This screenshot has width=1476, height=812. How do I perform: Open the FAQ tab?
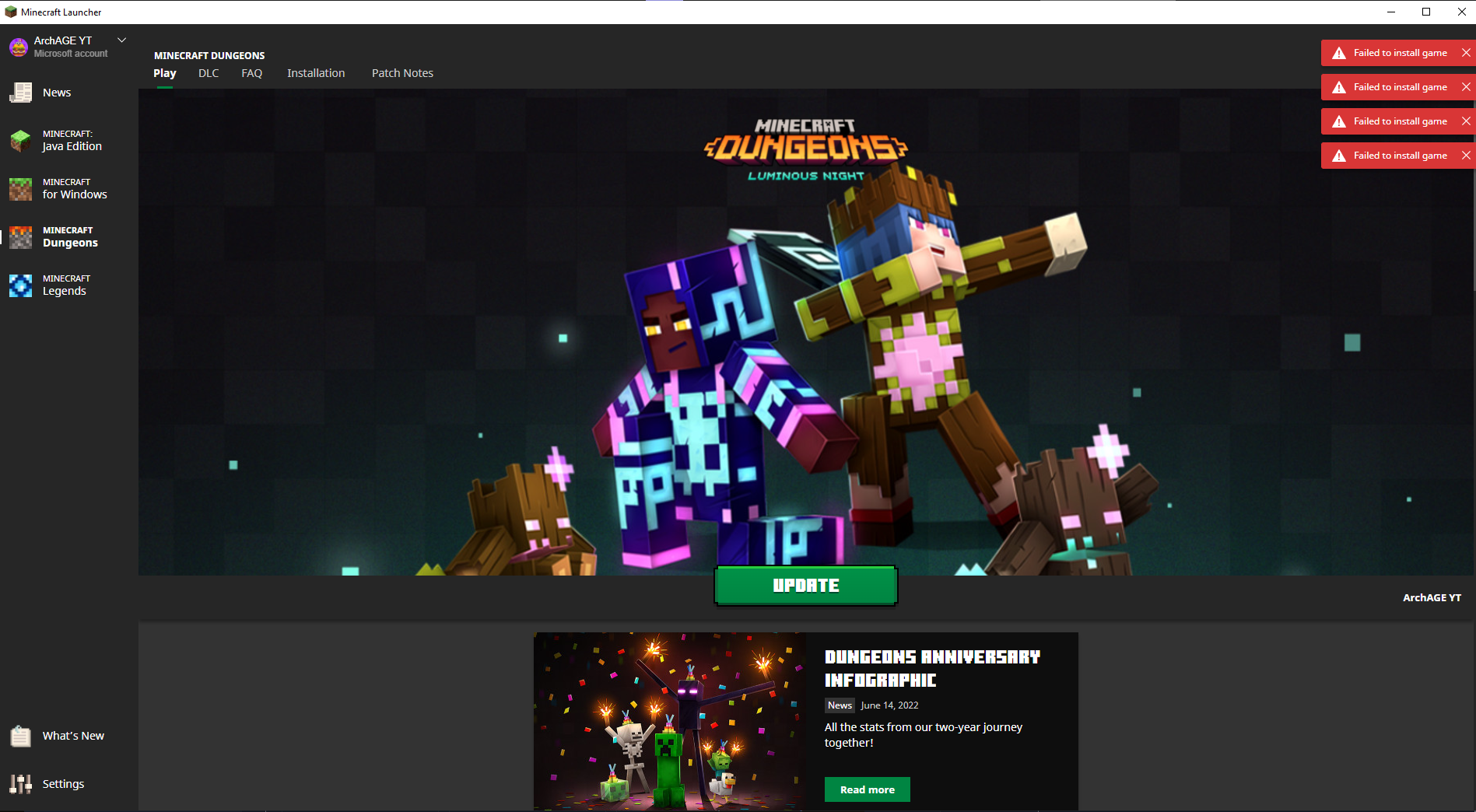point(252,73)
